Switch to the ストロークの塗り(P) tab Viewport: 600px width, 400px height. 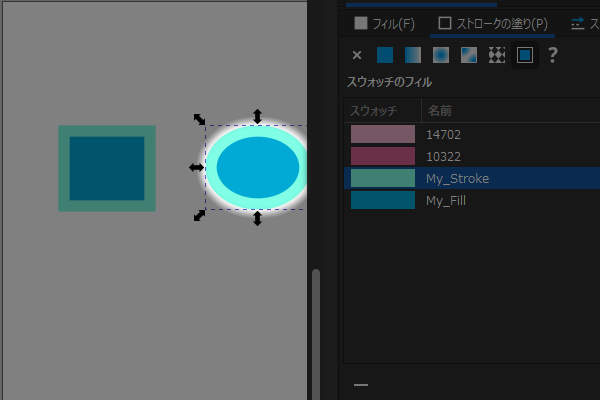pyautogui.click(x=492, y=24)
